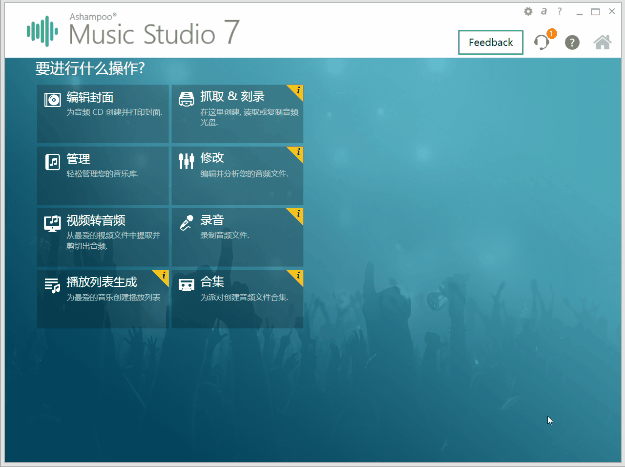Open the 编辑封面 cover editor tile
The width and height of the screenshot is (625, 467).
[x=103, y=114]
